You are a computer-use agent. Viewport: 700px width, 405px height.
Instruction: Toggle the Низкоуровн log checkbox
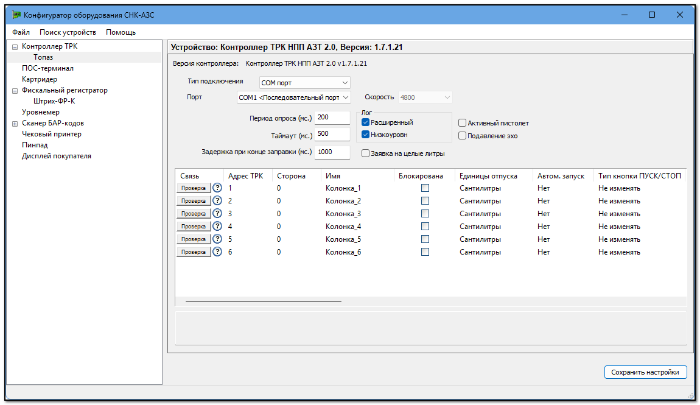366,134
